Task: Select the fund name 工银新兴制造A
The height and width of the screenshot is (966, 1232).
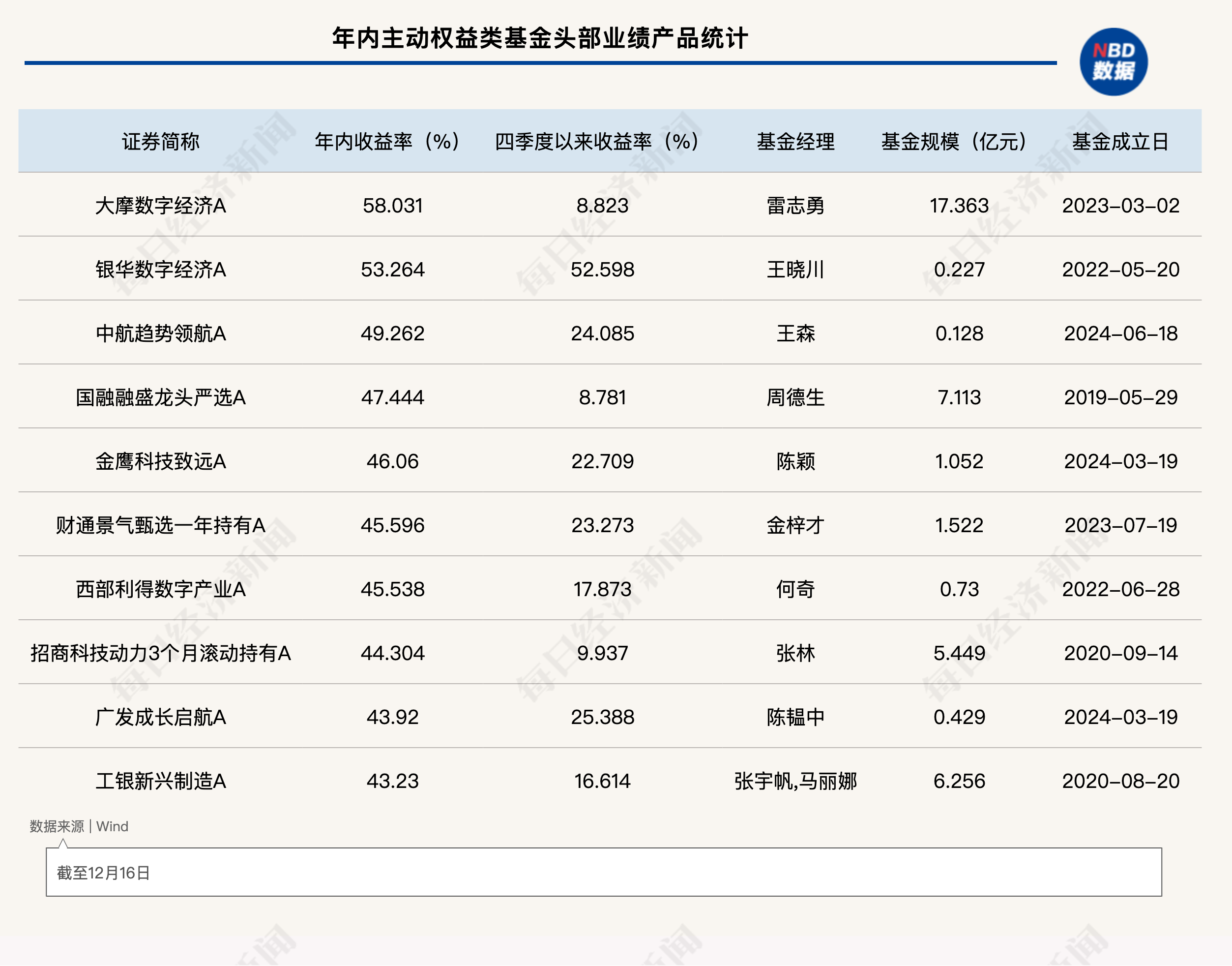Action: click(161, 781)
